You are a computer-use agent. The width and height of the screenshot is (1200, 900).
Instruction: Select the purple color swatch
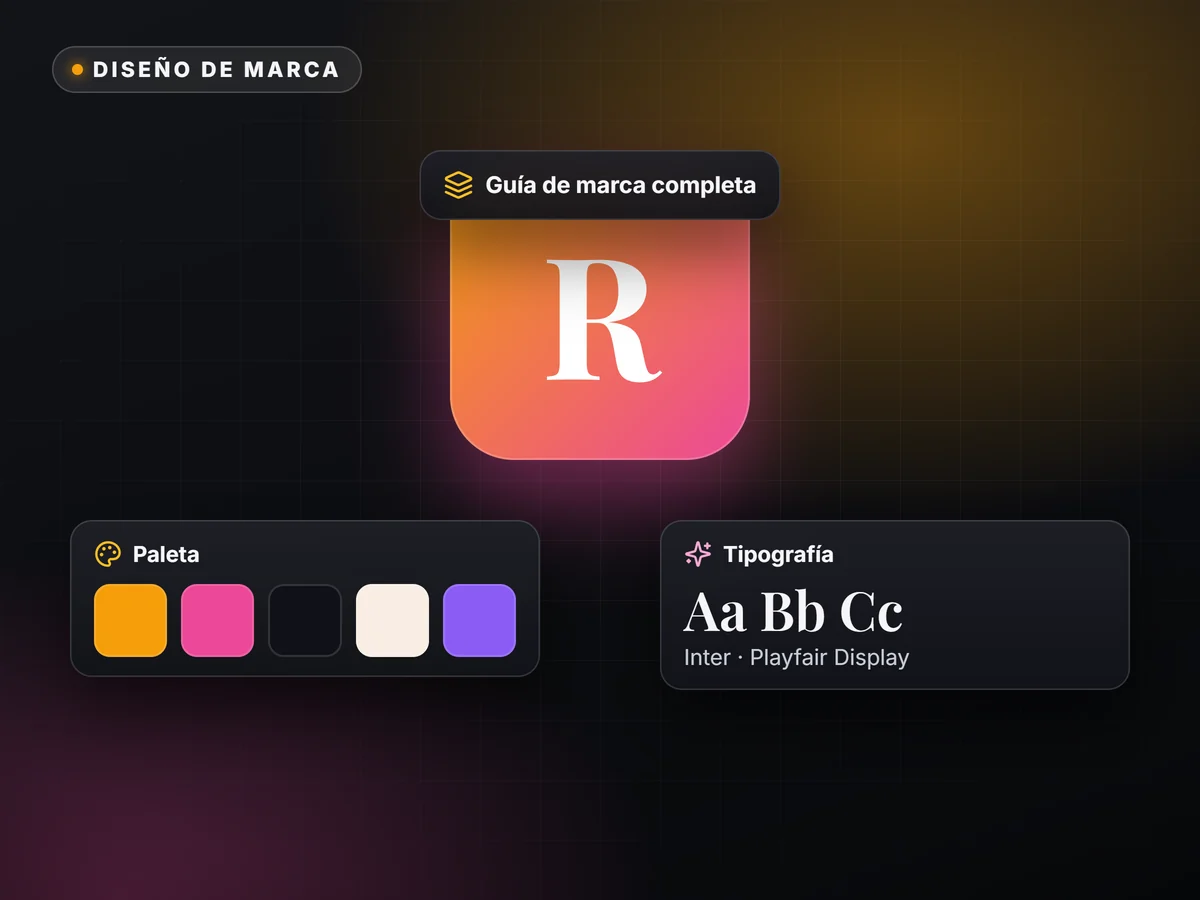479,620
